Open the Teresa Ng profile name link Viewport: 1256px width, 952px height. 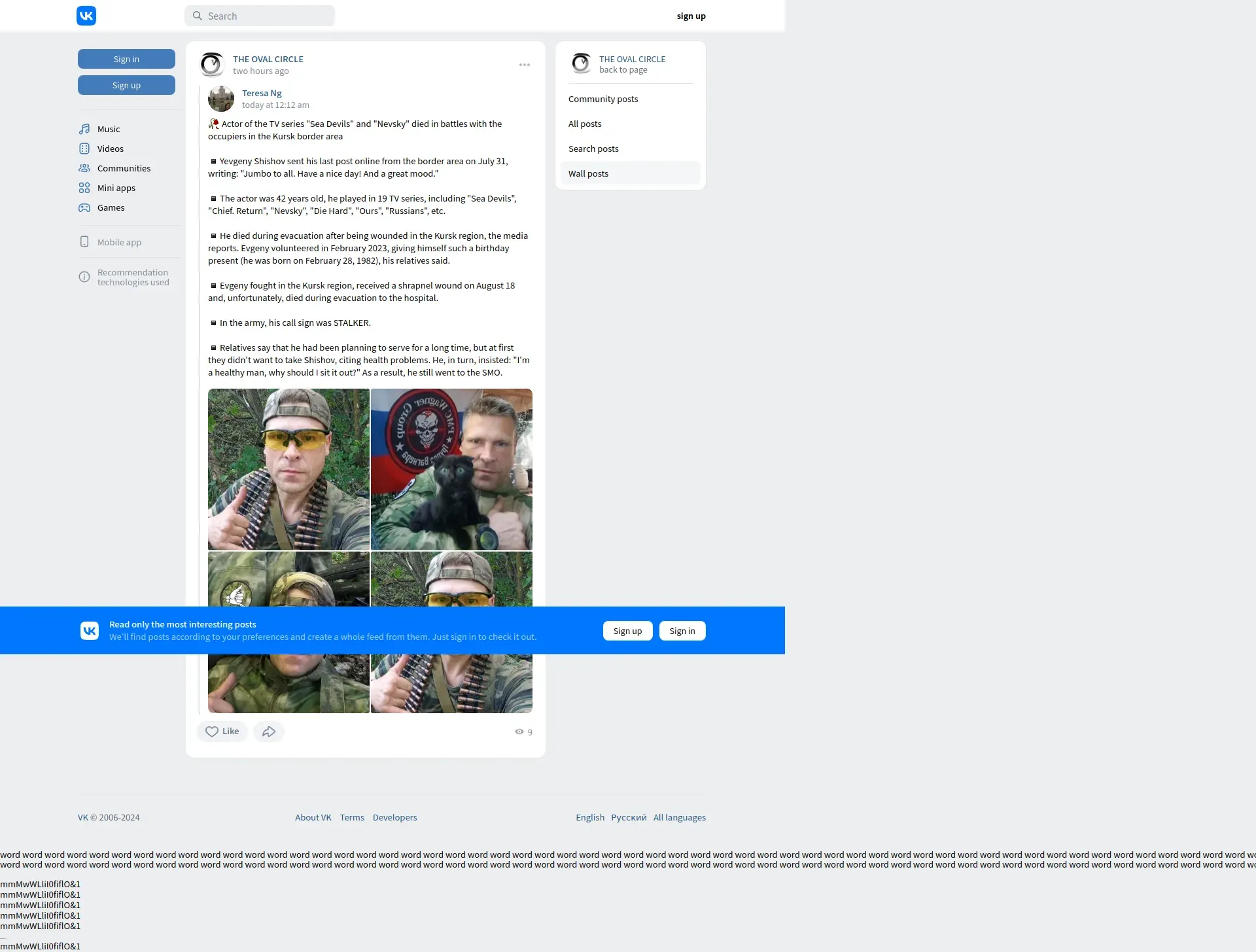tap(262, 93)
